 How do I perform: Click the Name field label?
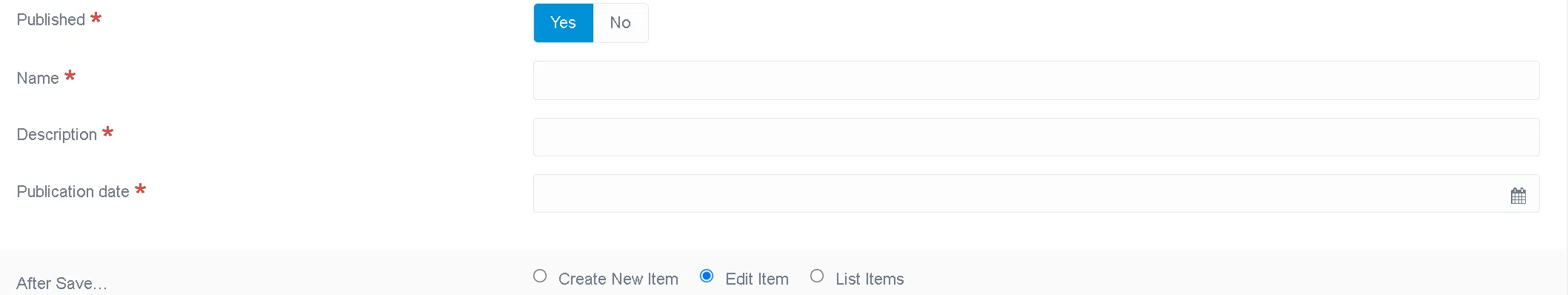(x=38, y=79)
